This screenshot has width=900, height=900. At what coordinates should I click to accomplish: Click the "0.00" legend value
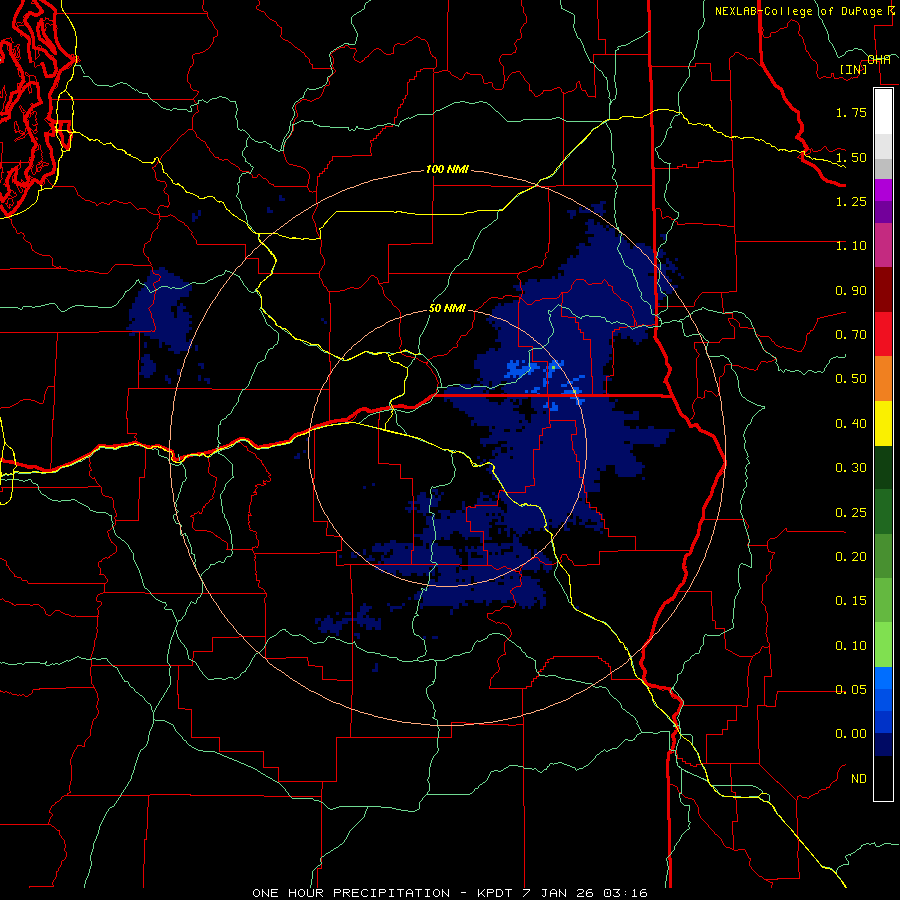(851, 734)
